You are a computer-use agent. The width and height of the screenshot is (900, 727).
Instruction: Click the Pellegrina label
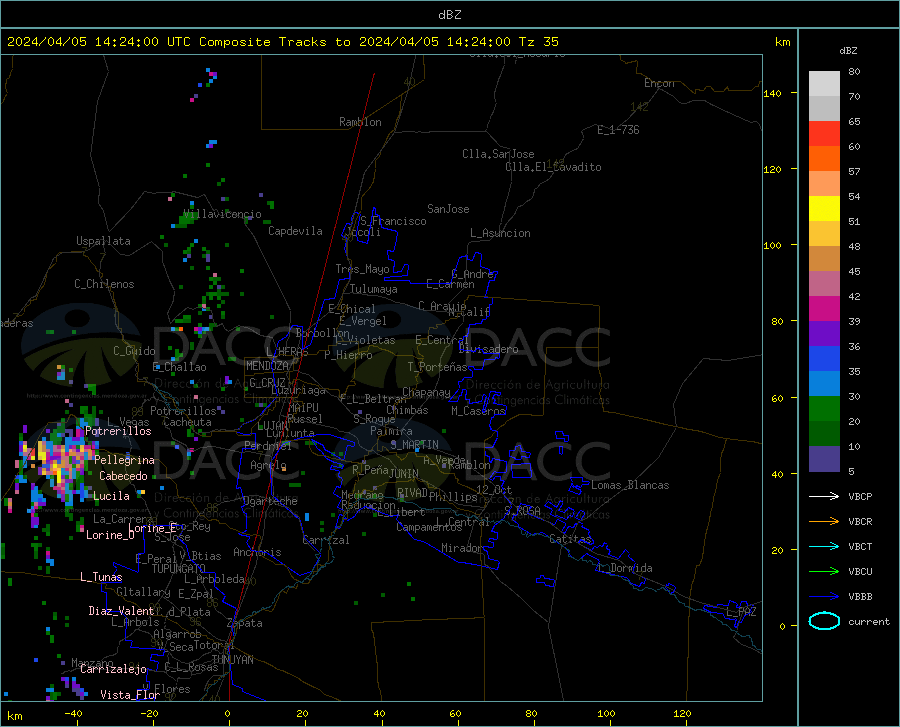[125, 460]
